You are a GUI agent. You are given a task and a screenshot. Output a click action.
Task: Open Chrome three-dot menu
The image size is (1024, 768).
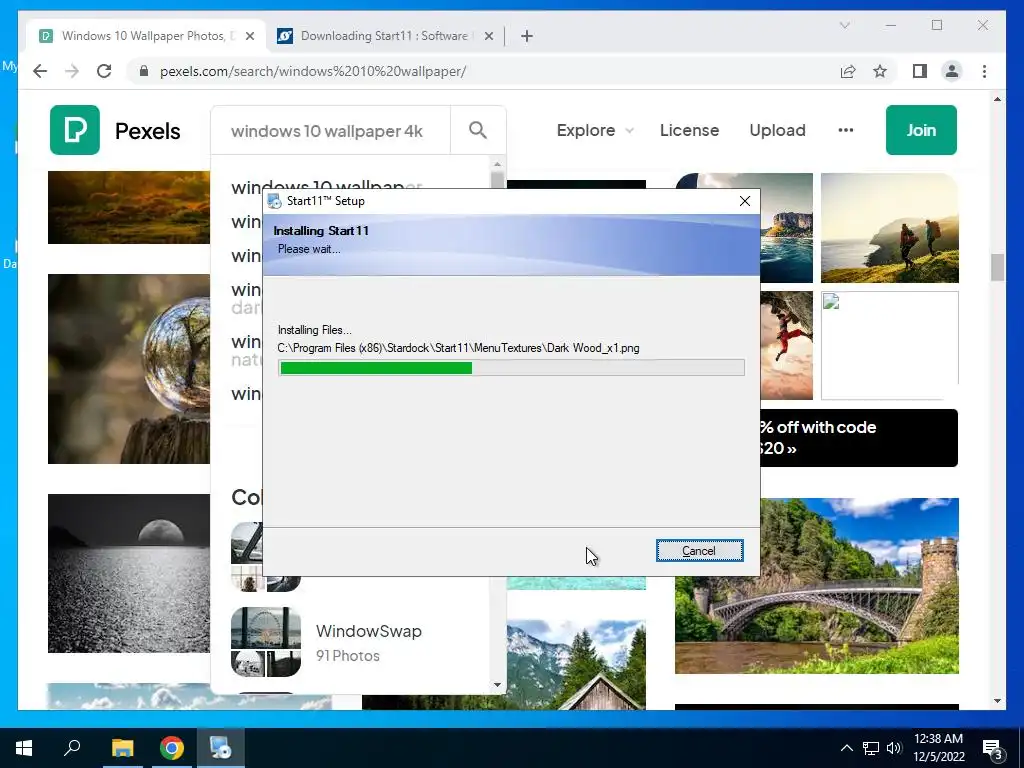[984, 71]
